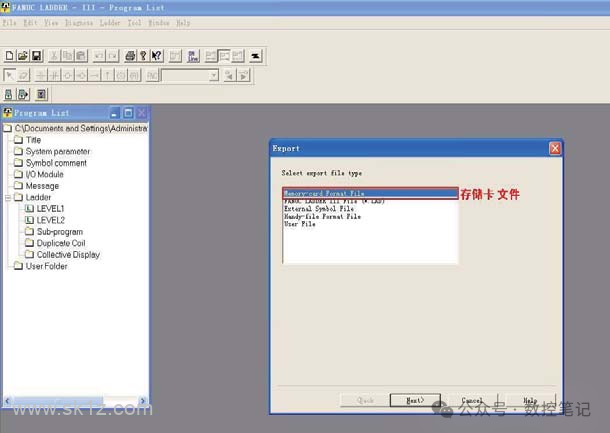Select LEVEL2 ladder program
This screenshot has width=610, height=433.
pyautogui.click(x=50, y=220)
